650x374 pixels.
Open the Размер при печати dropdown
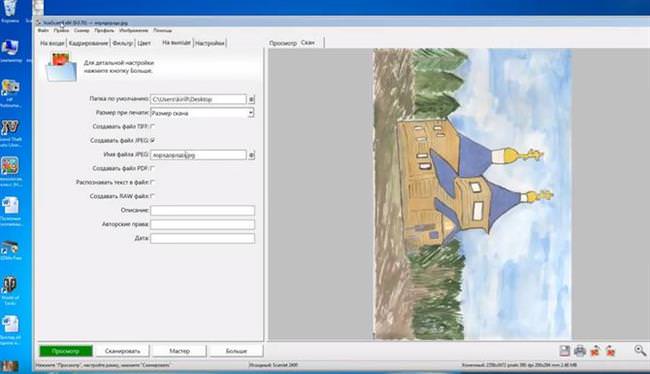coord(202,113)
